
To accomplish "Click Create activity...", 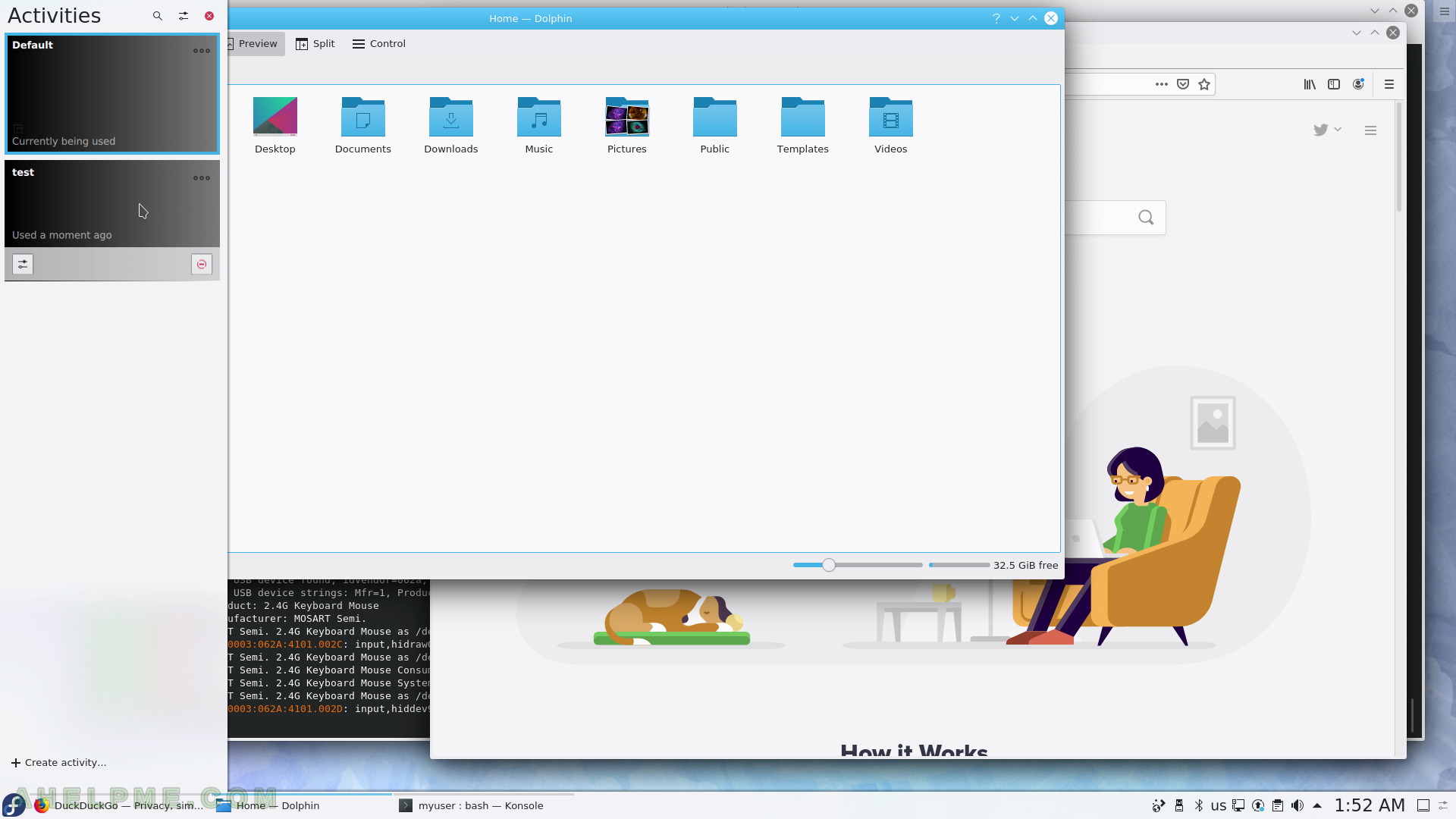I will click(59, 763).
